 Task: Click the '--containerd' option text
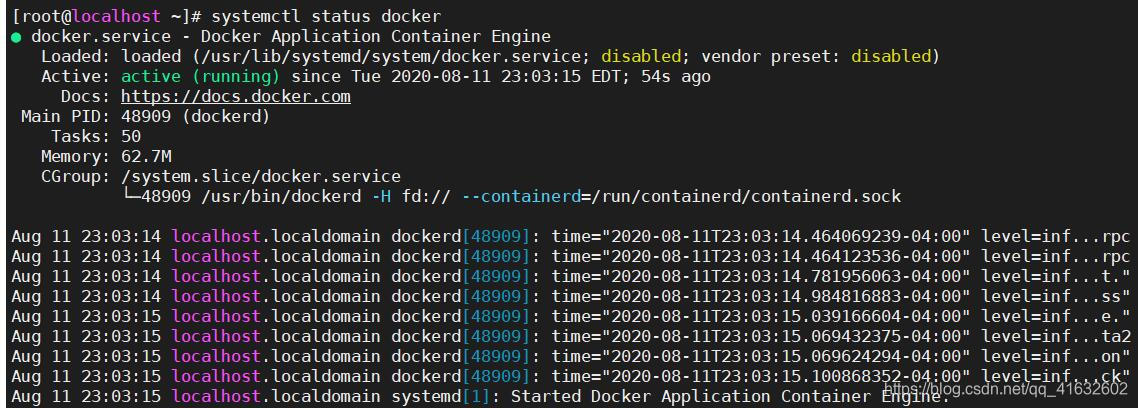520,196
